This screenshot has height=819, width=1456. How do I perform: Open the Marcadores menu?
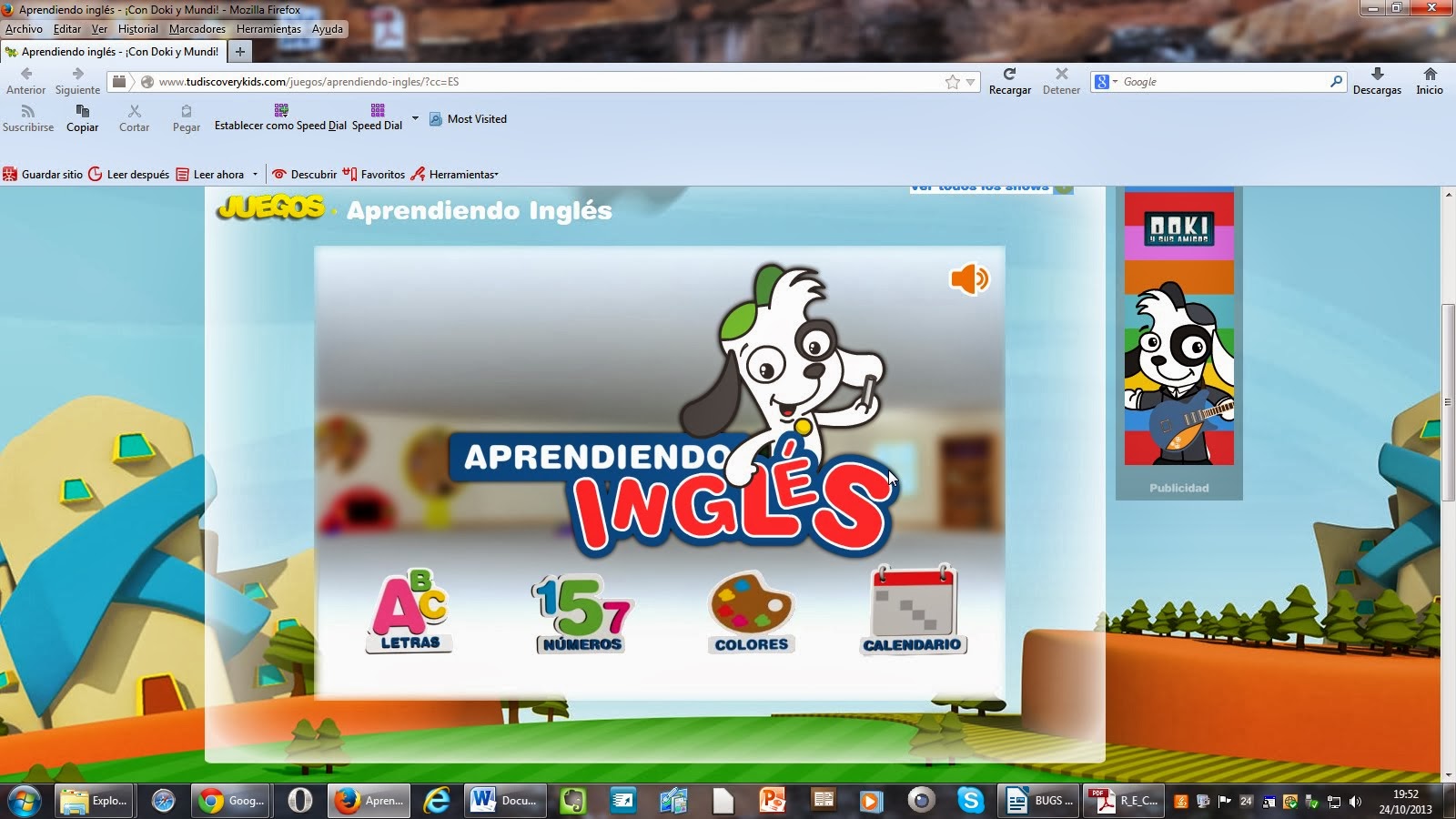[197, 29]
